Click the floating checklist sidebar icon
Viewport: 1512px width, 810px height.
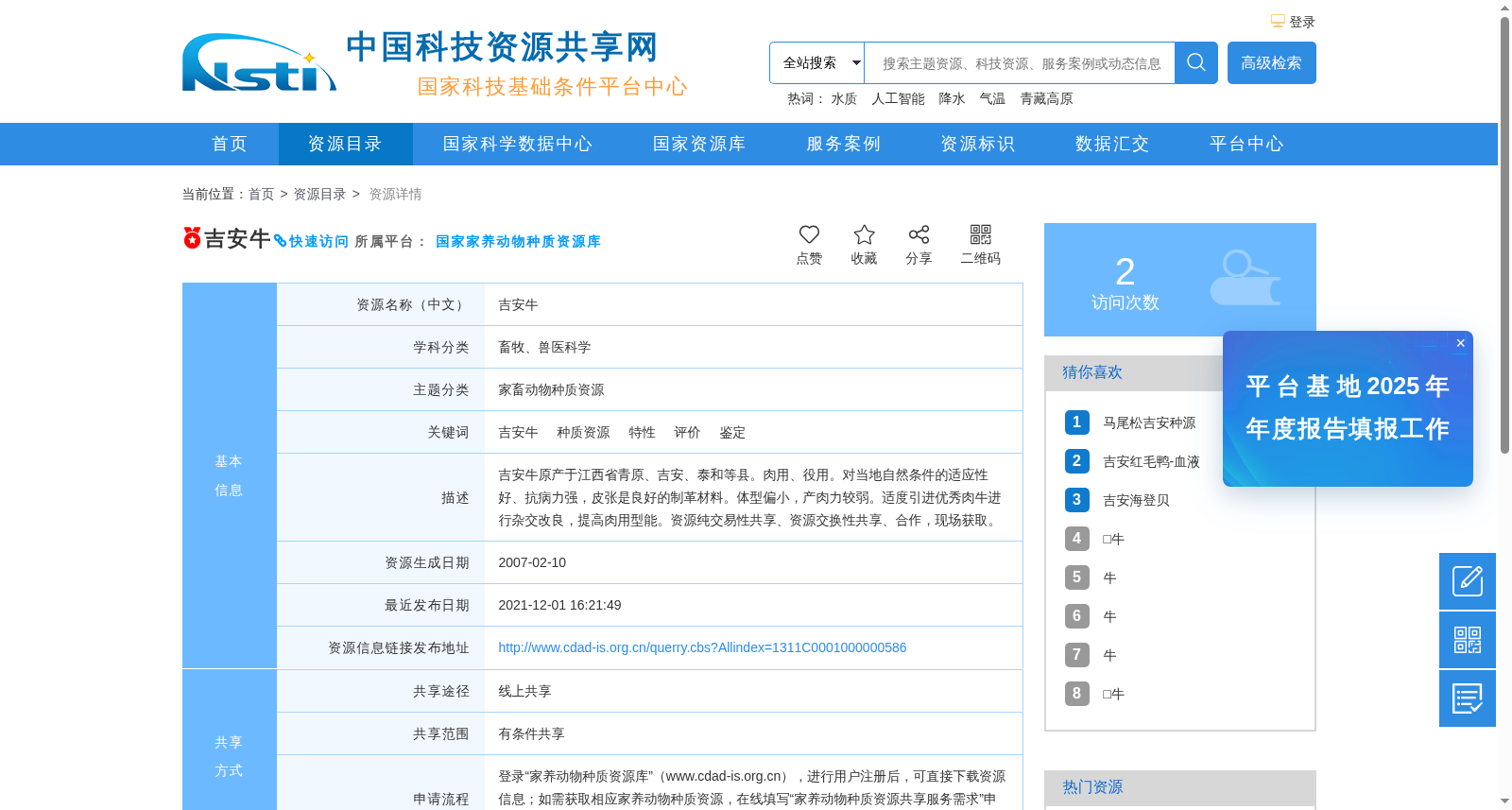coord(1468,698)
